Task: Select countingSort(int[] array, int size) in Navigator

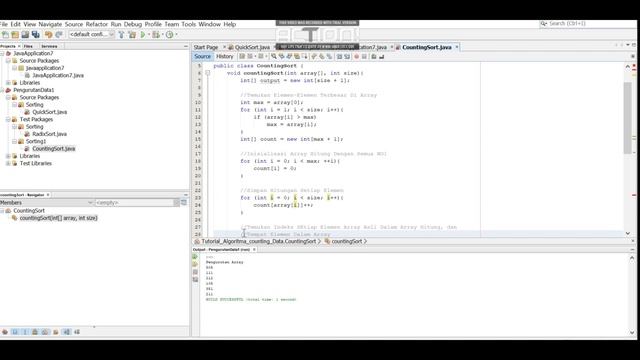Action: [58, 218]
